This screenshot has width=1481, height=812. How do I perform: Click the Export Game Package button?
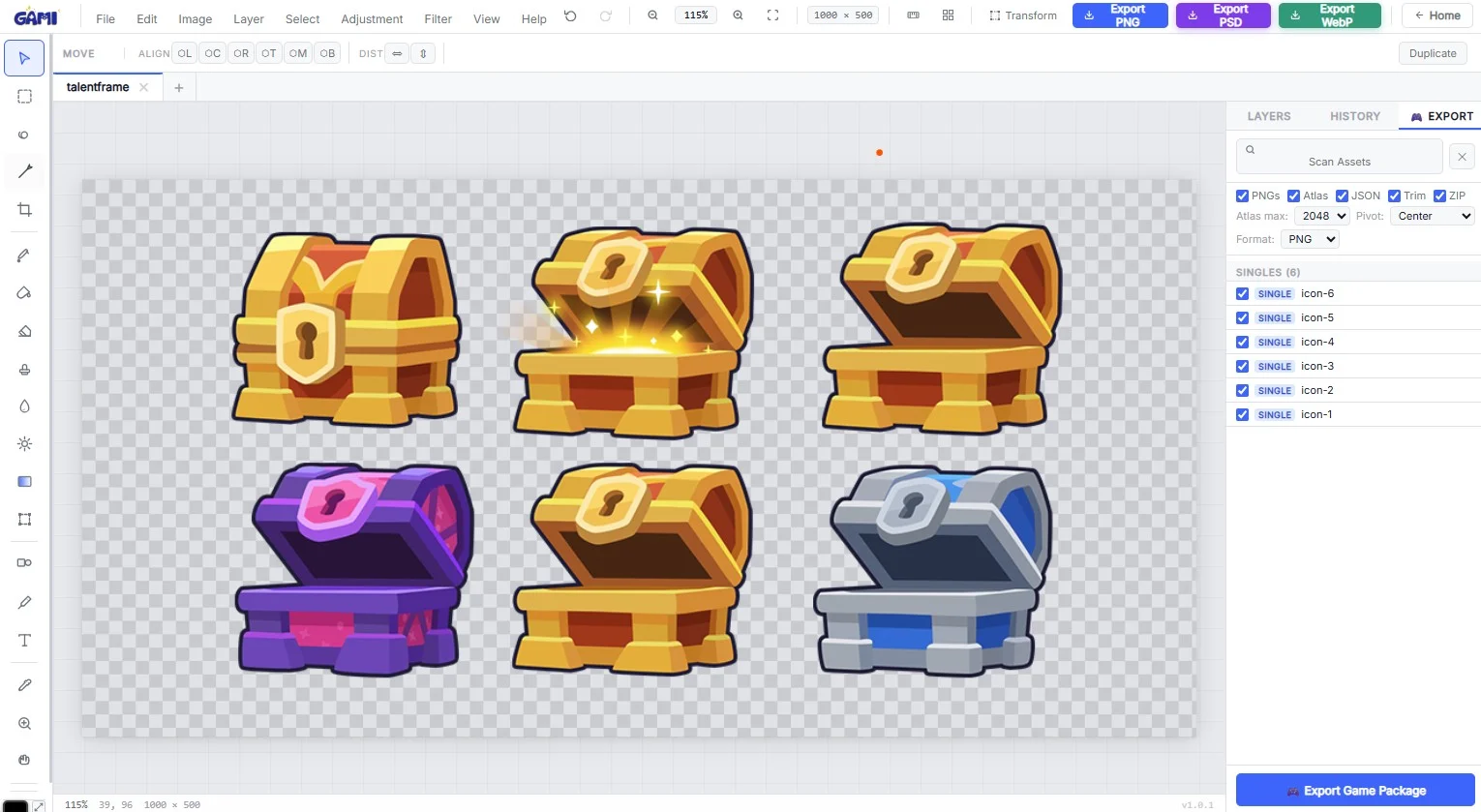(1354, 790)
